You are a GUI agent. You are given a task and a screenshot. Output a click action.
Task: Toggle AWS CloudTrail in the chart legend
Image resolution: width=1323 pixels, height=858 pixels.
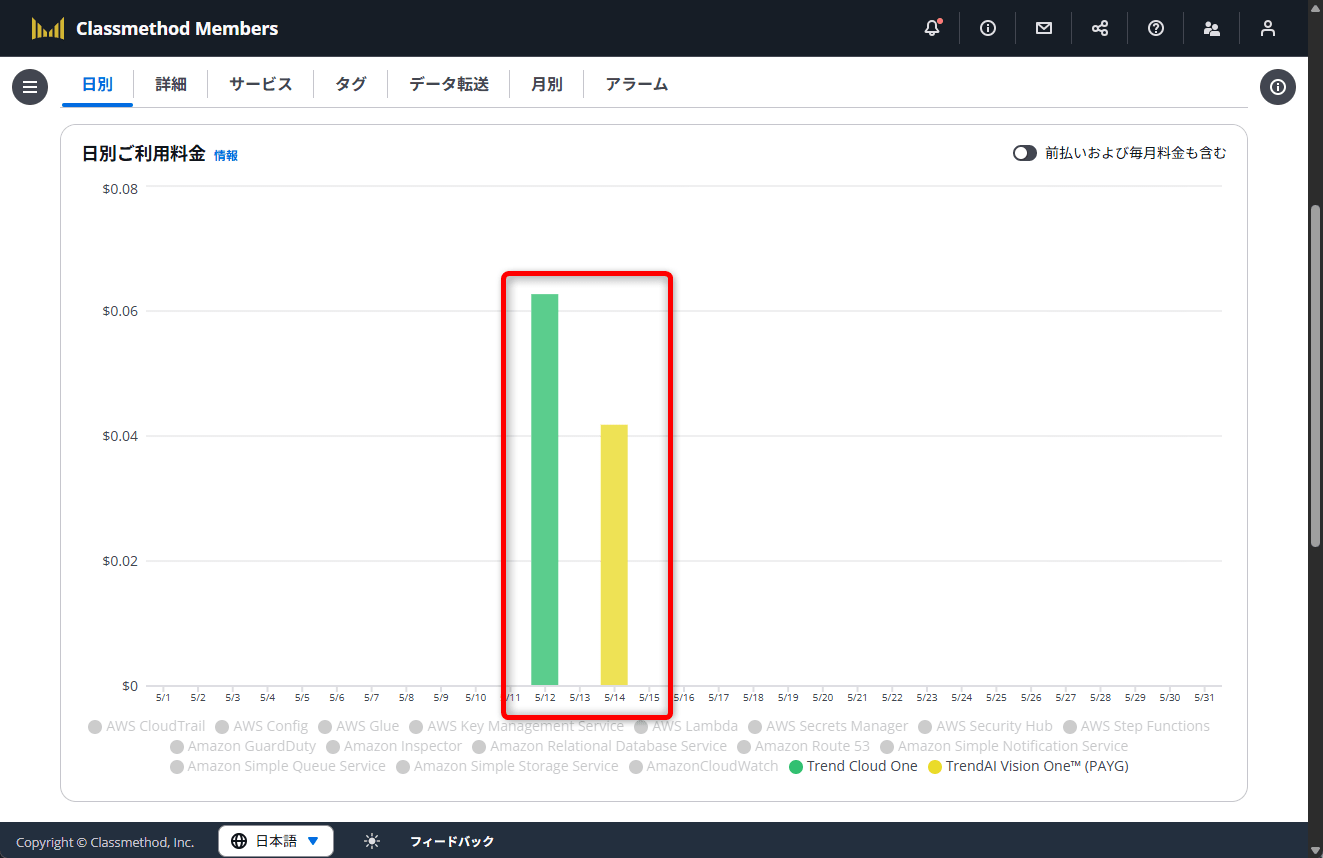pyautogui.click(x=147, y=727)
